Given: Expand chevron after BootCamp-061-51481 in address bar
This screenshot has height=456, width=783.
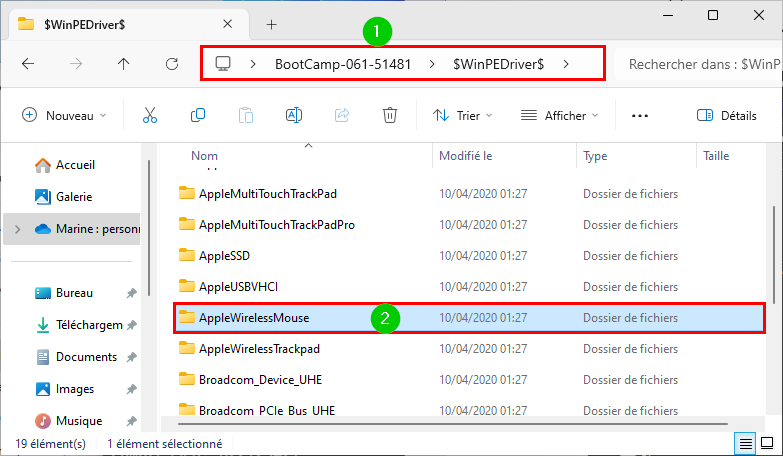Looking at the screenshot, I should 432,64.
